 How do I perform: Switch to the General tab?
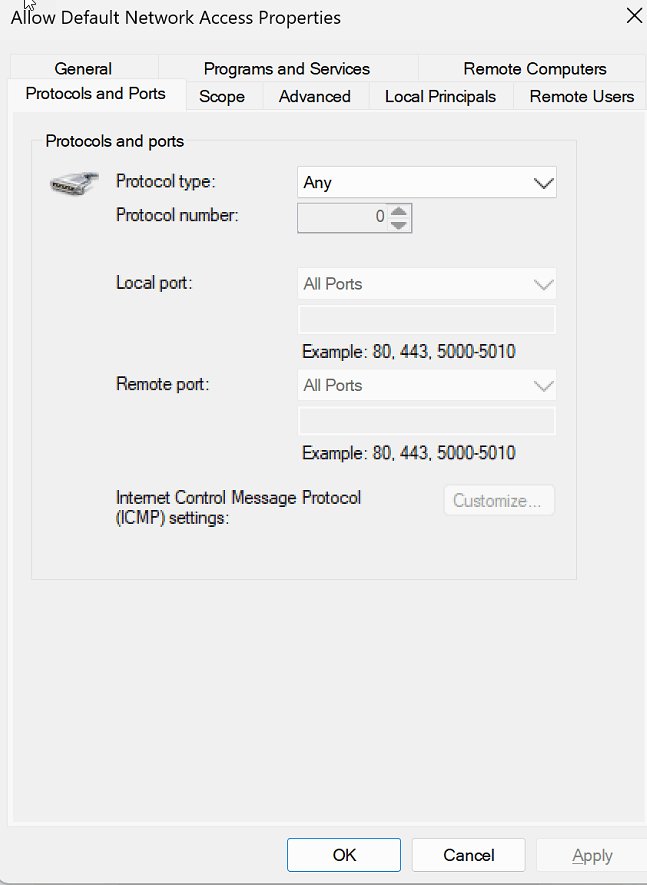click(x=84, y=68)
